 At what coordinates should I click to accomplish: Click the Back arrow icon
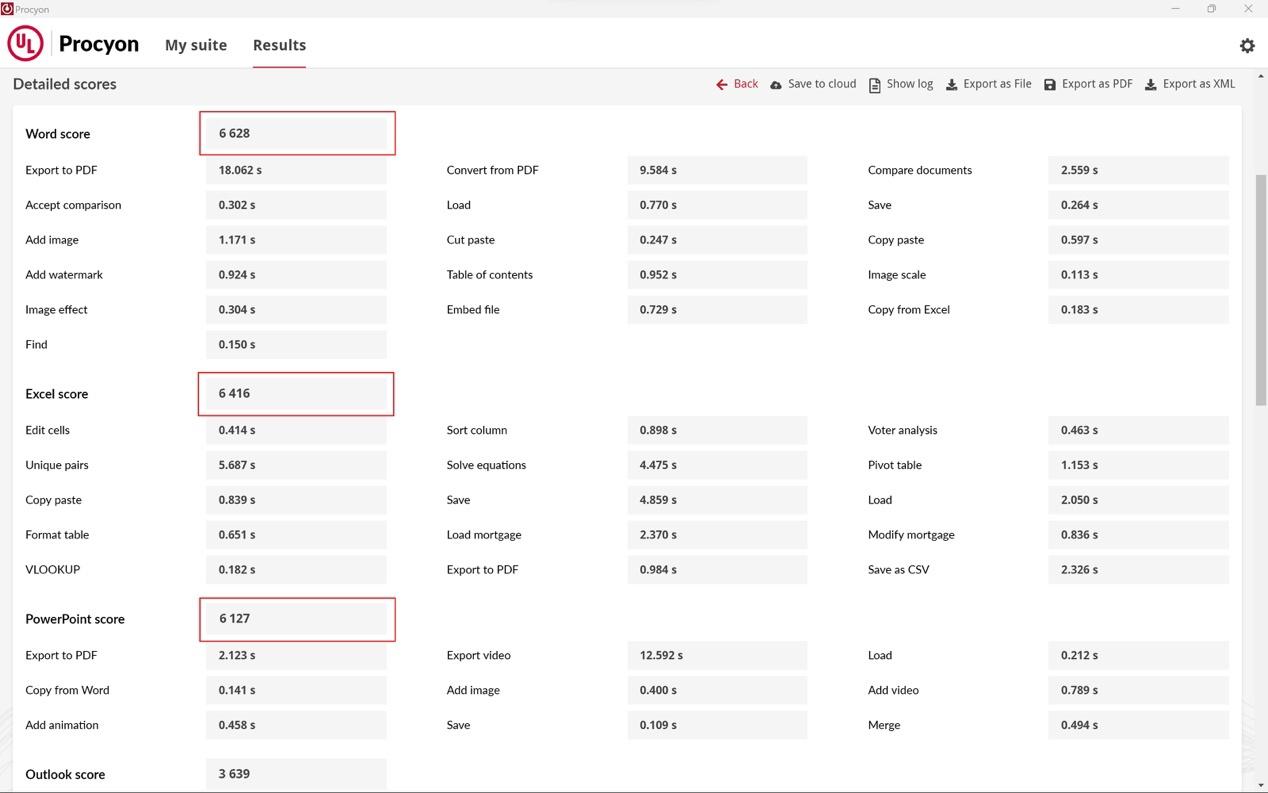721,84
